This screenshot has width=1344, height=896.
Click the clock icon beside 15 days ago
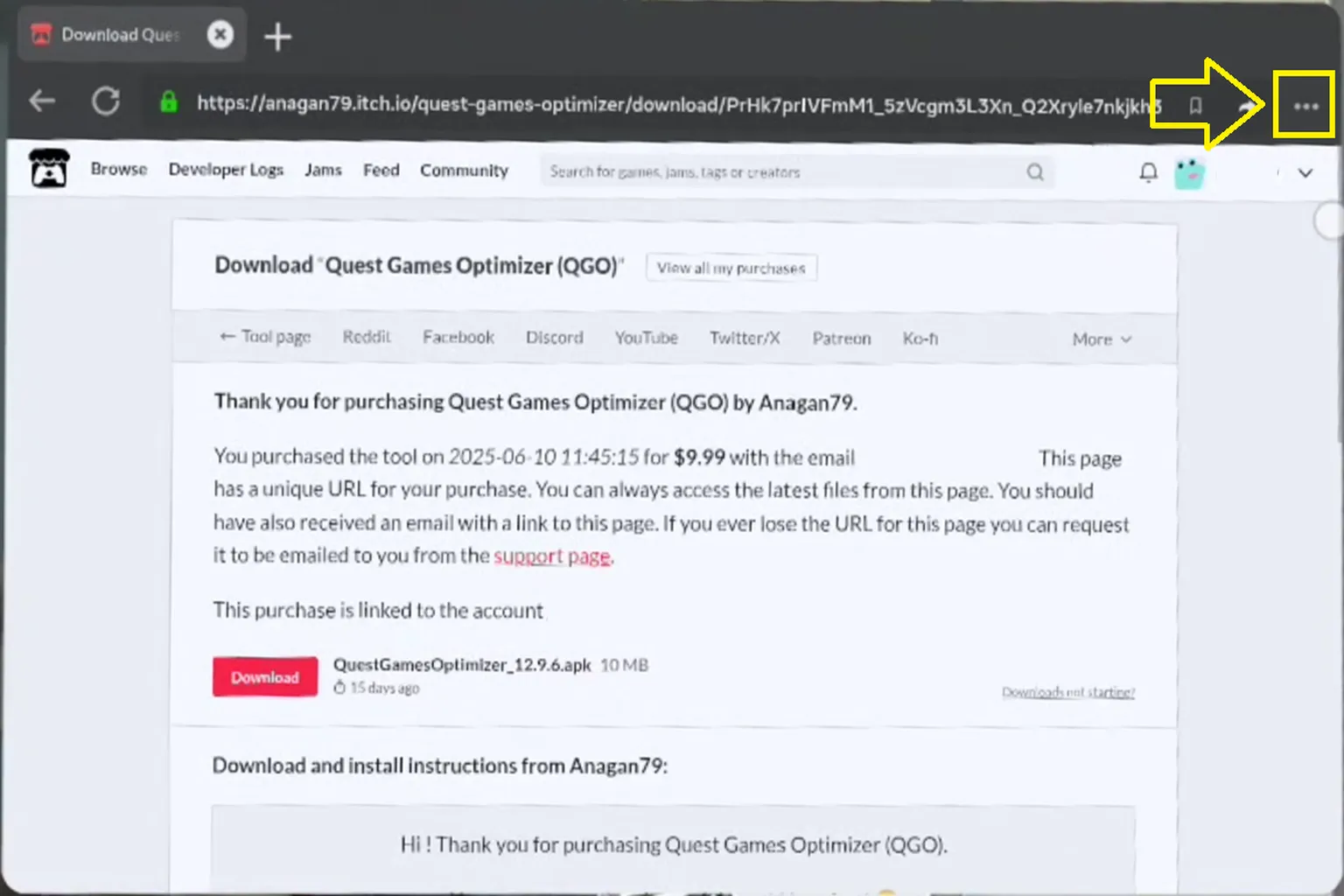point(339,688)
